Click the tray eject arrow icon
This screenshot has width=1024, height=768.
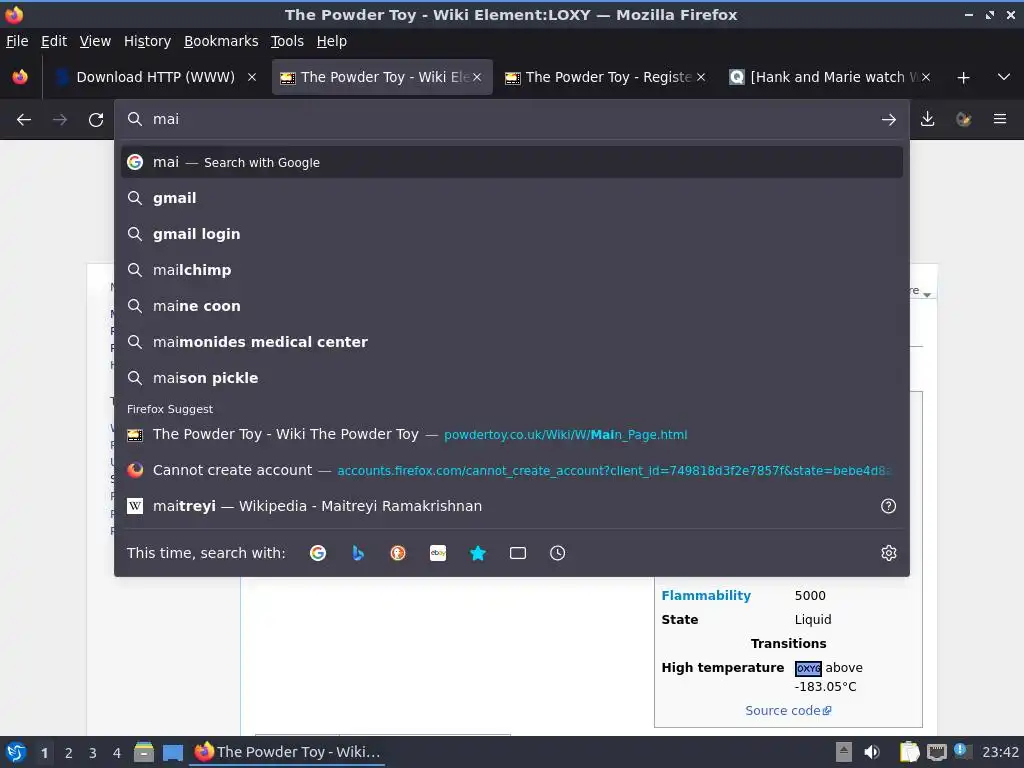pos(844,752)
